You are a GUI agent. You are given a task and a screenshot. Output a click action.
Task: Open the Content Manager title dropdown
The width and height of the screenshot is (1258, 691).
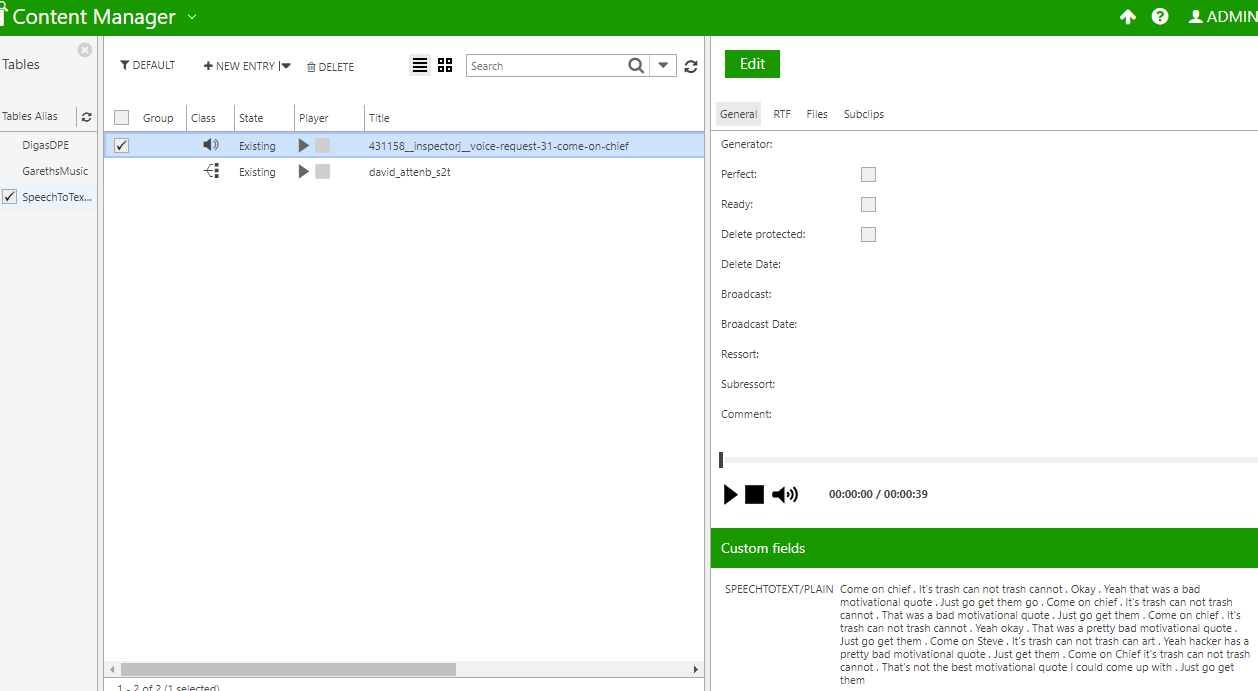point(192,17)
